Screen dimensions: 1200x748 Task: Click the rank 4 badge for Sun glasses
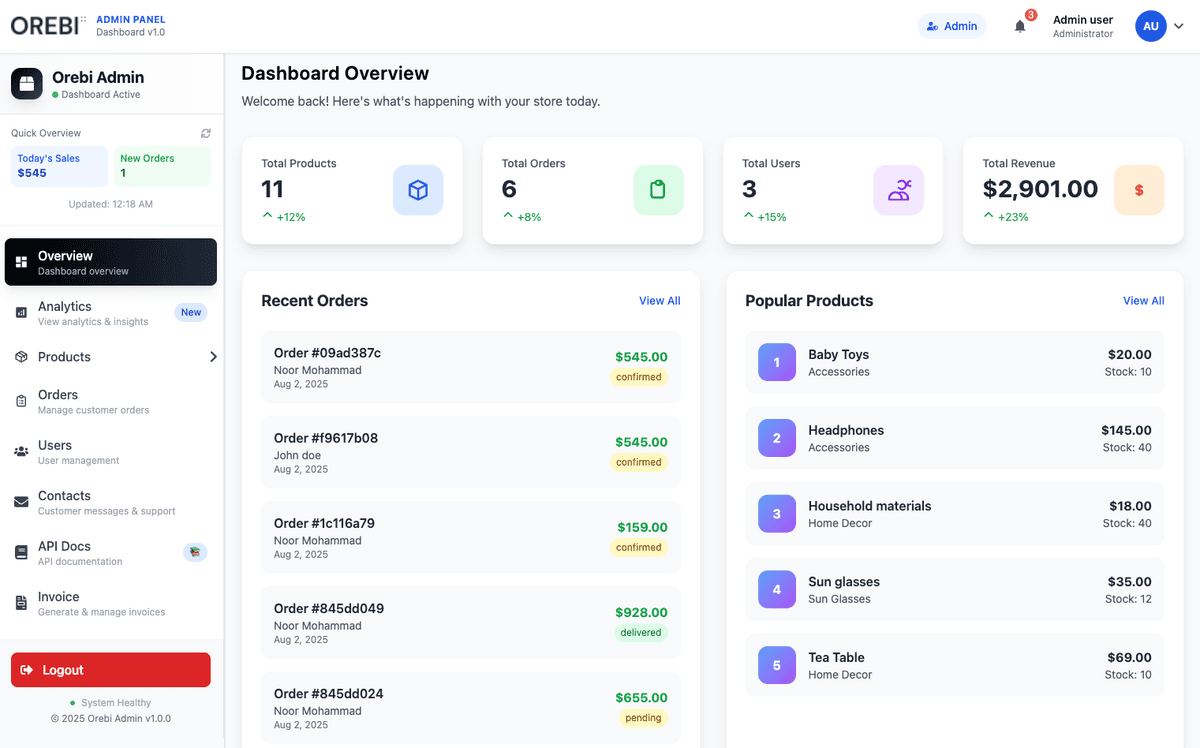point(777,590)
